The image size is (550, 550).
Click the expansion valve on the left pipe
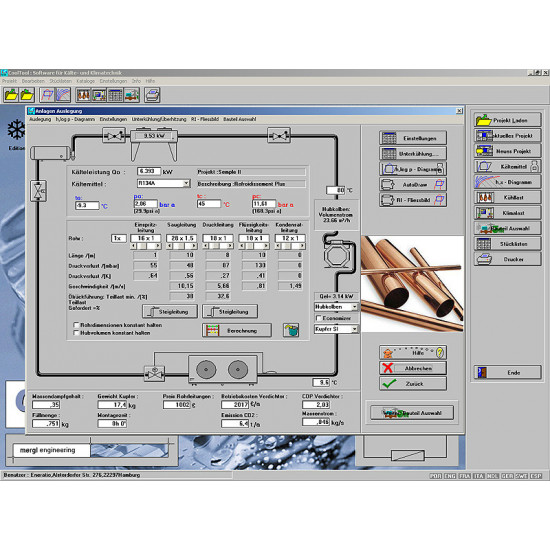click(38, 191)
